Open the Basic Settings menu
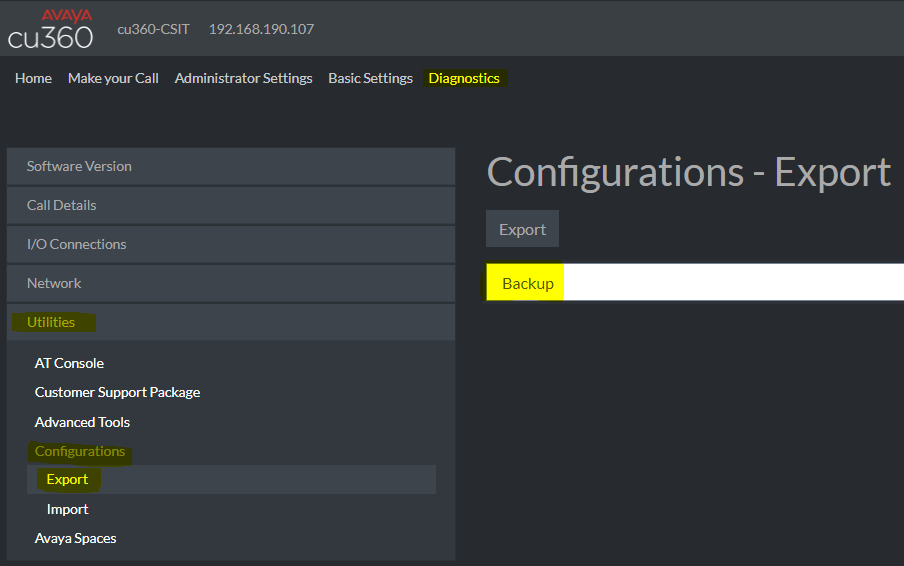 [370, 78]
